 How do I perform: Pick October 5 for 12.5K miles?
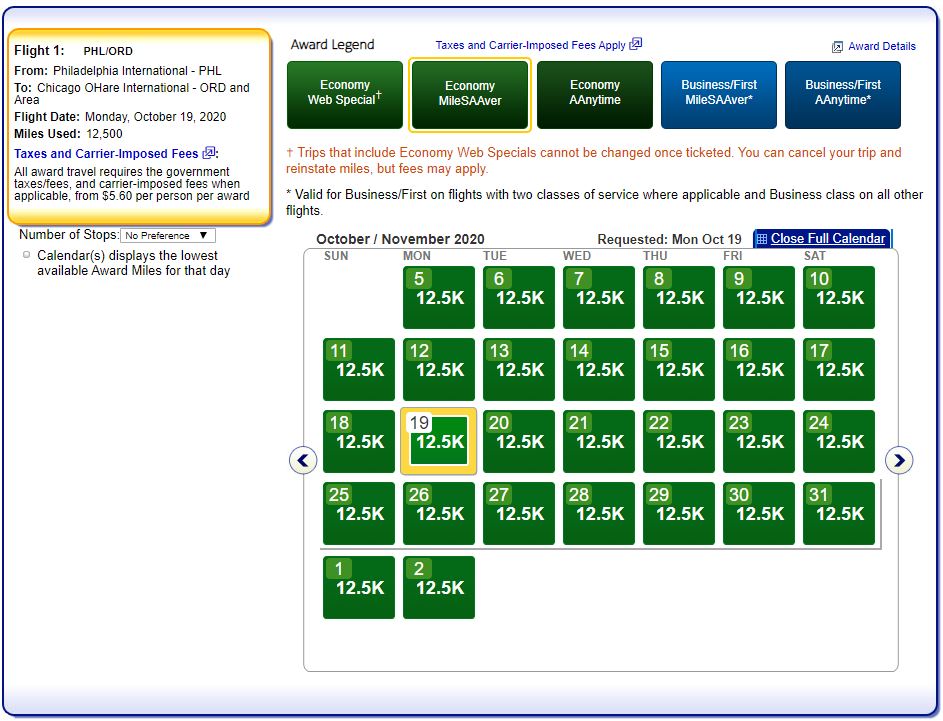click(439, 297)
